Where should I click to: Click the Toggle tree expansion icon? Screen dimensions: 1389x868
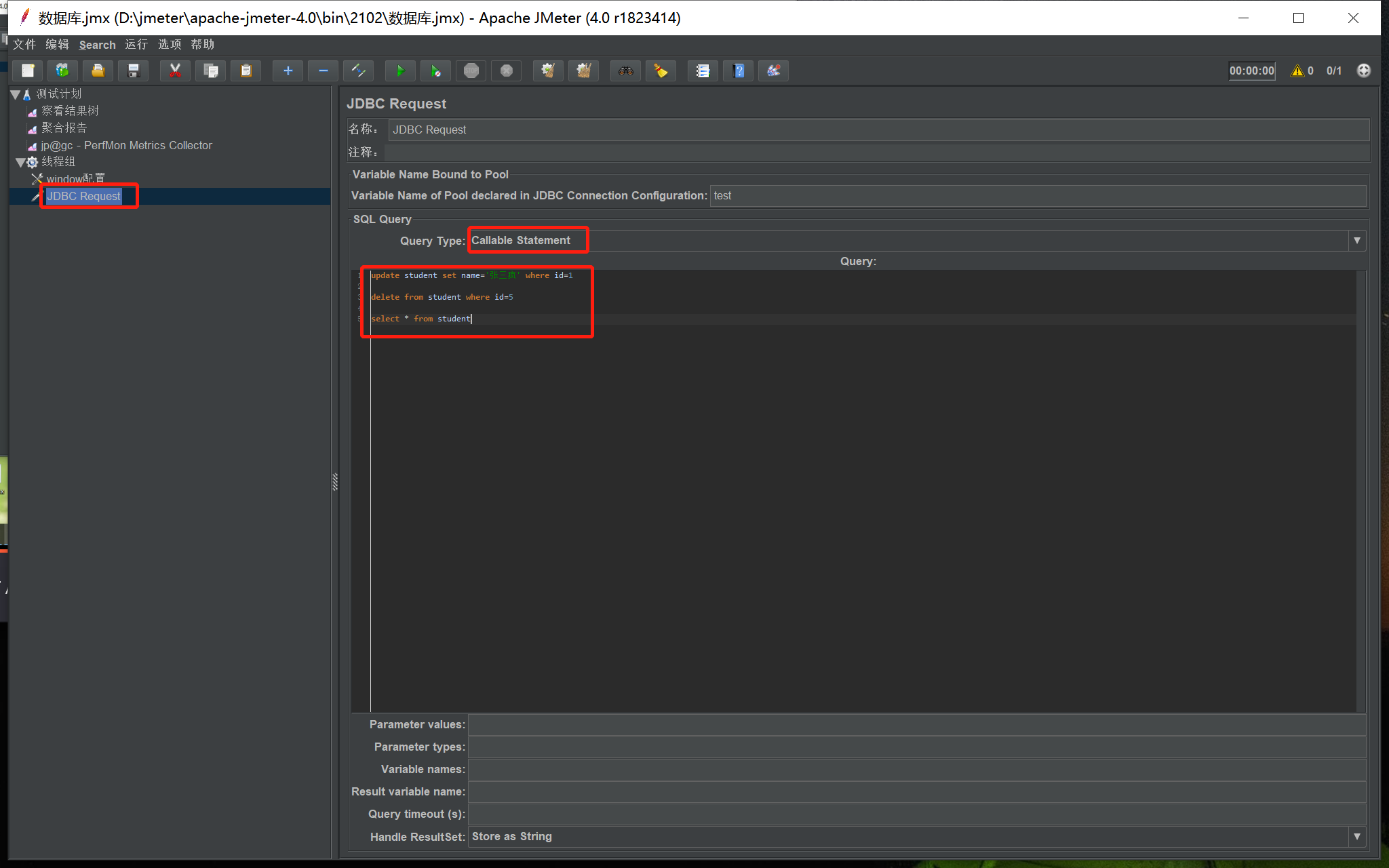(x=359, y=71)
